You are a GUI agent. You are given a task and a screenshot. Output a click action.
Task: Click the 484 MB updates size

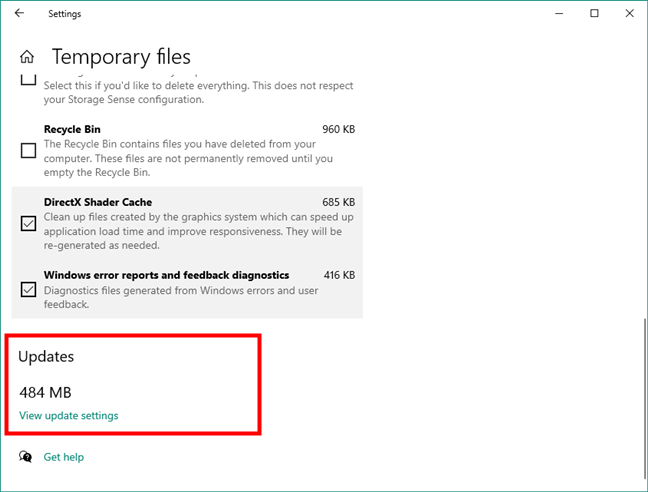pyautogui.click(x=45, y=392)
